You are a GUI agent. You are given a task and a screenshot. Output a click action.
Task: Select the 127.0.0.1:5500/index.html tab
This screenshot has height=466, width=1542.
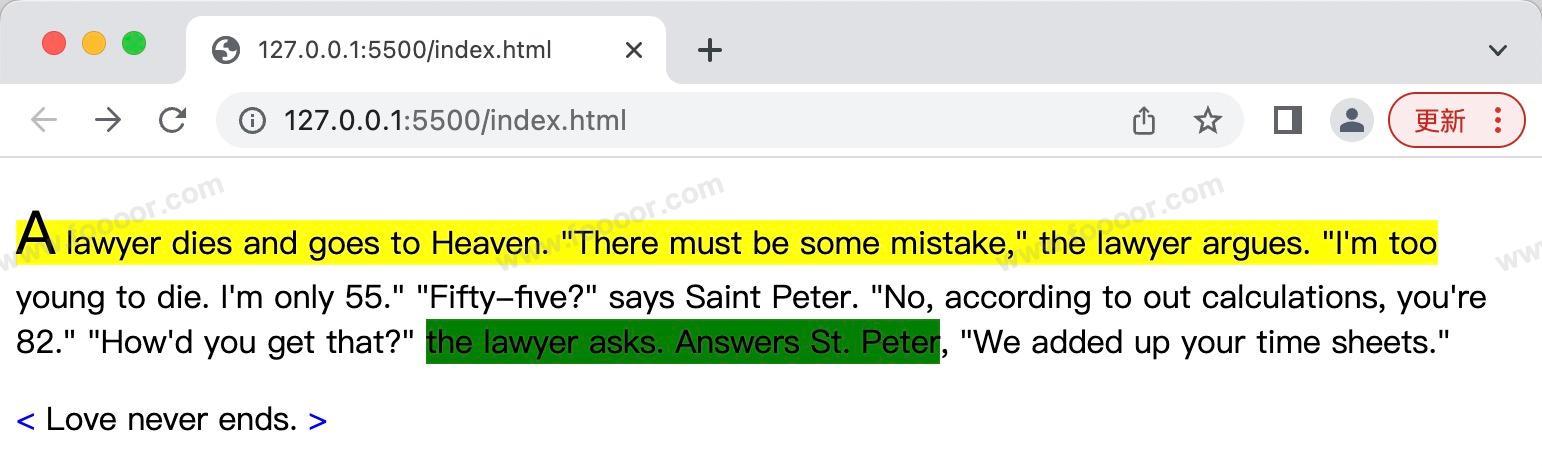[404, 50]
